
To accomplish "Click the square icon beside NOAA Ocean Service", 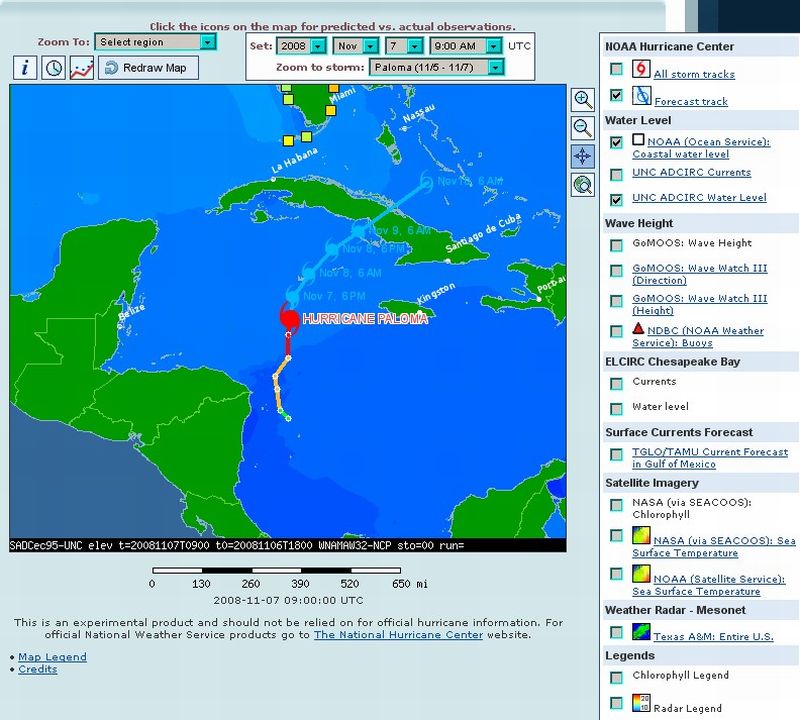I will point(638,139).
